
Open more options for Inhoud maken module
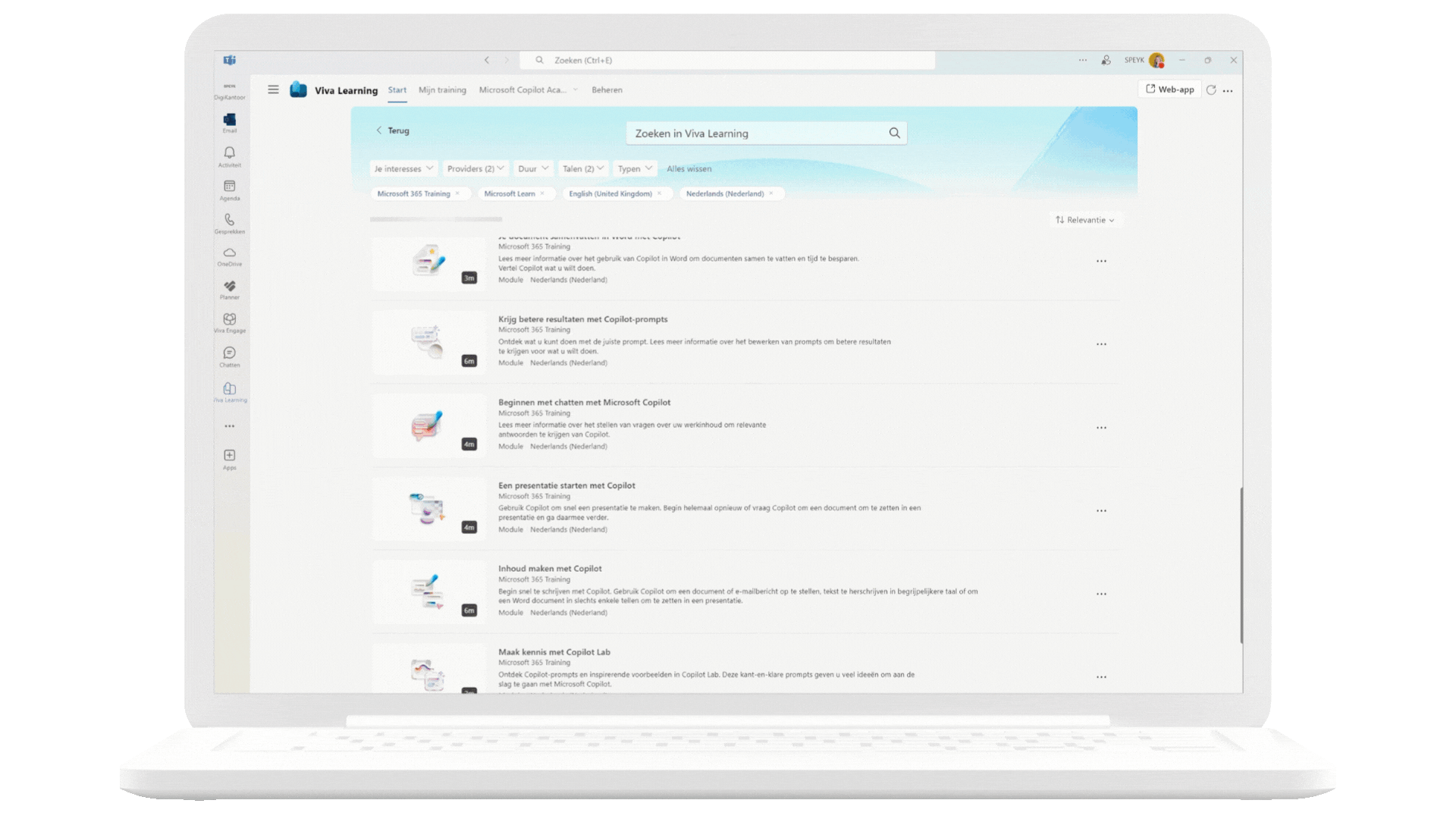[x=1101, y=594]
